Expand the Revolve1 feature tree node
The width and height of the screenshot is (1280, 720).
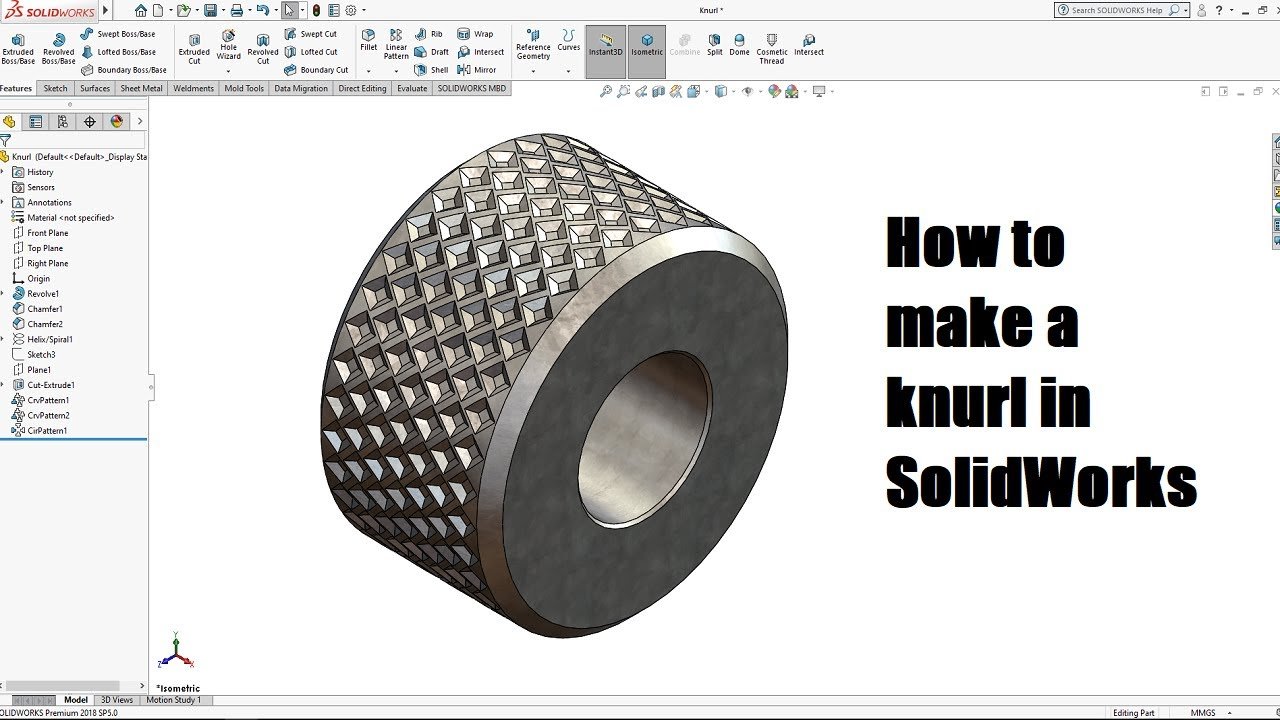click(x=3, y=294)
